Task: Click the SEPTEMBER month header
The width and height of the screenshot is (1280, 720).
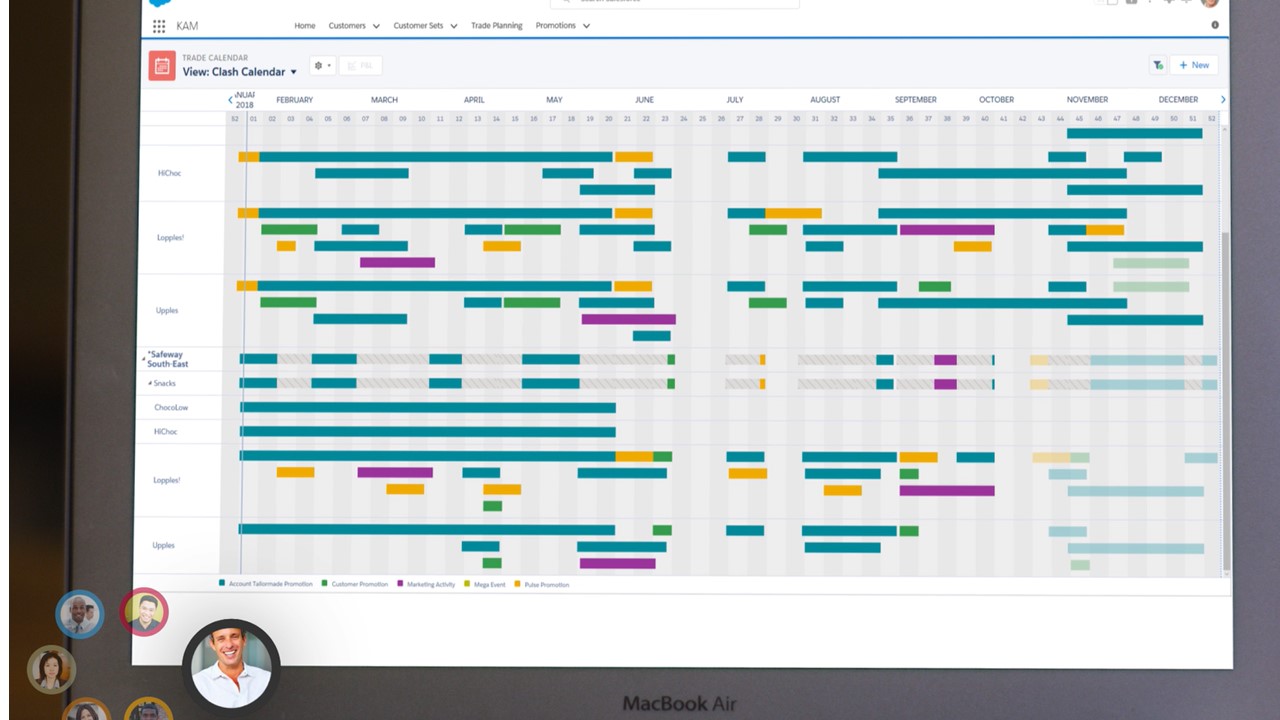Action: (915, 100)
